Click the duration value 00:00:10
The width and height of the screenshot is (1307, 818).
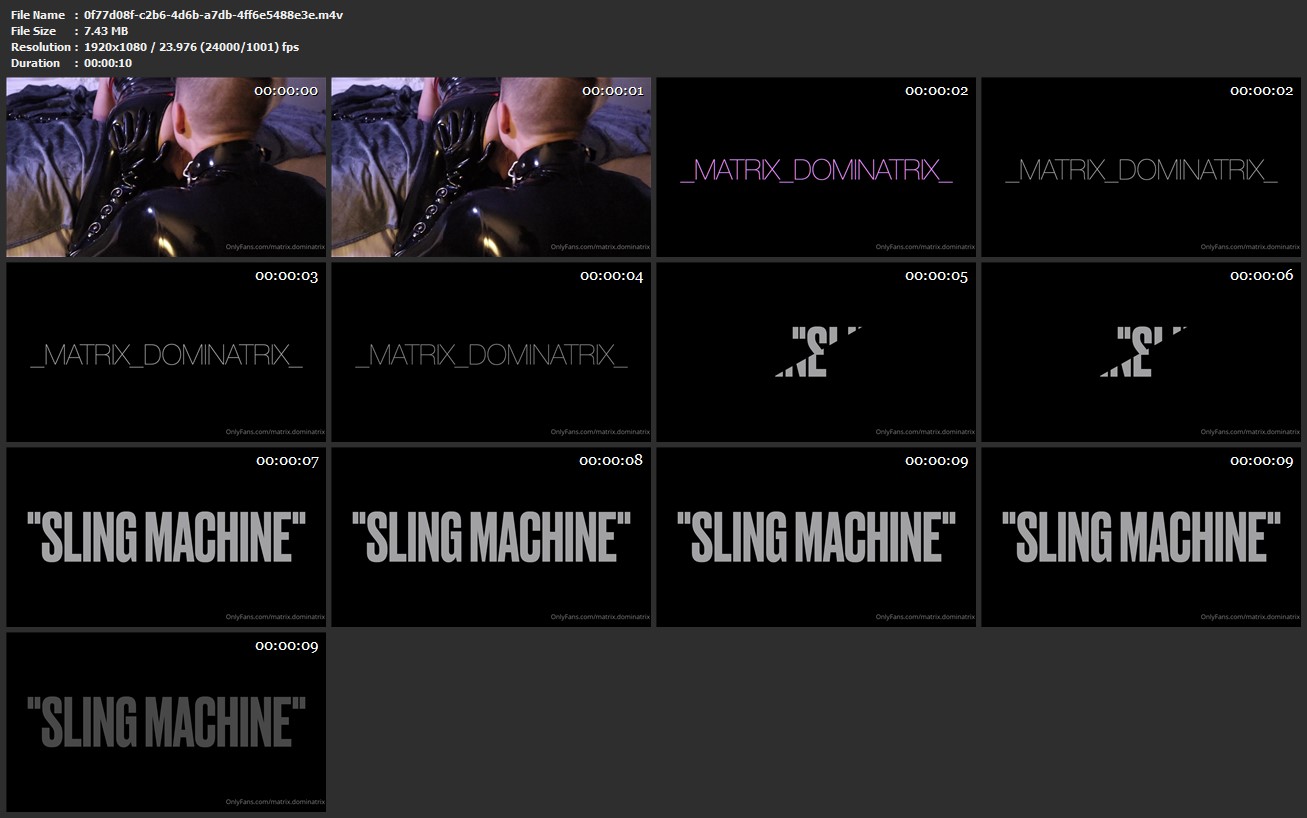tap(108, 63)
